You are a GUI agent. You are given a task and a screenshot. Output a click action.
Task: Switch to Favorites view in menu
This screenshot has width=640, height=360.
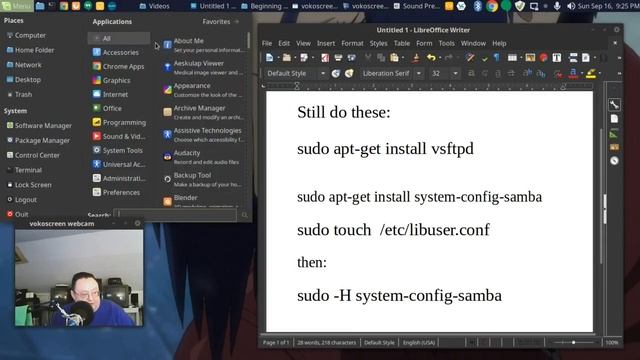click(x=221, y=22)
